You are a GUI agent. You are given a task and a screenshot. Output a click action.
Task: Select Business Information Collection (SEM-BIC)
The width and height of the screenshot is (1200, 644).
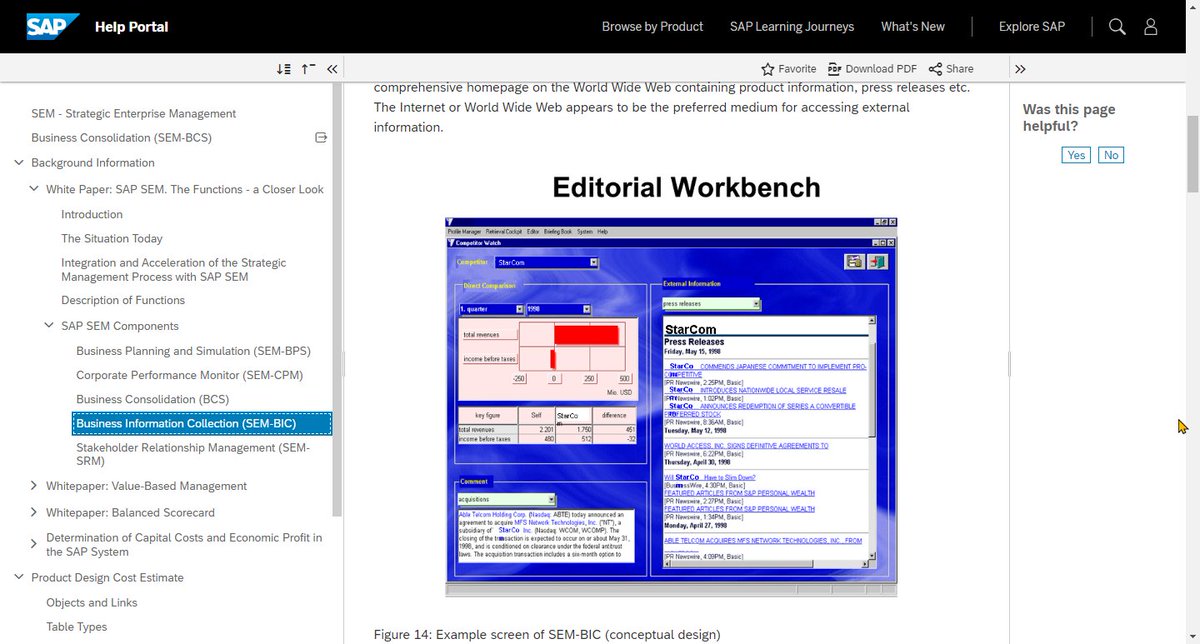202,424
